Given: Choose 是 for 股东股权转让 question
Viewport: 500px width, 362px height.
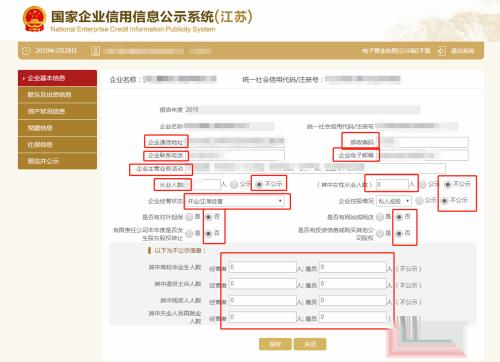Looking at the screenshot, I should click(189, 234).
